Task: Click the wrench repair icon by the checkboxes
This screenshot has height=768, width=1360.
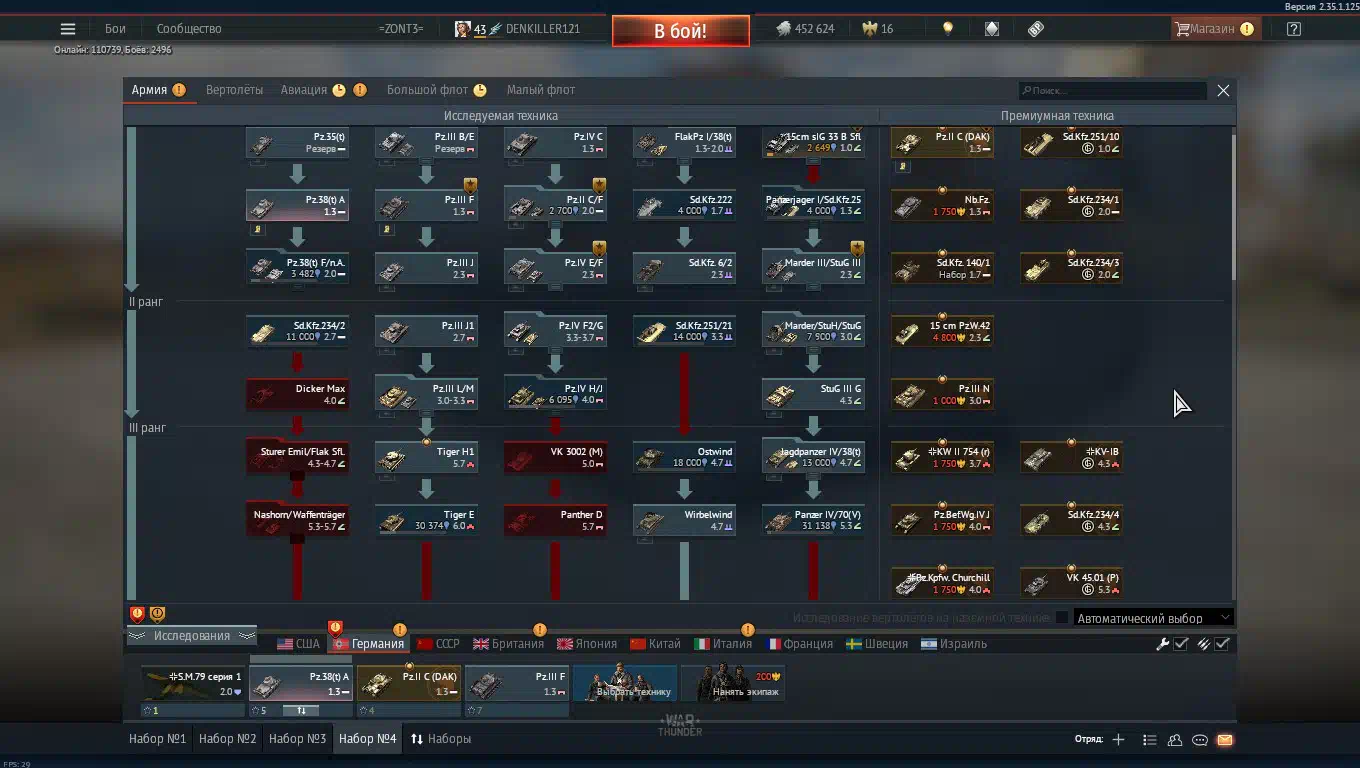Action: coord(1162,644)
